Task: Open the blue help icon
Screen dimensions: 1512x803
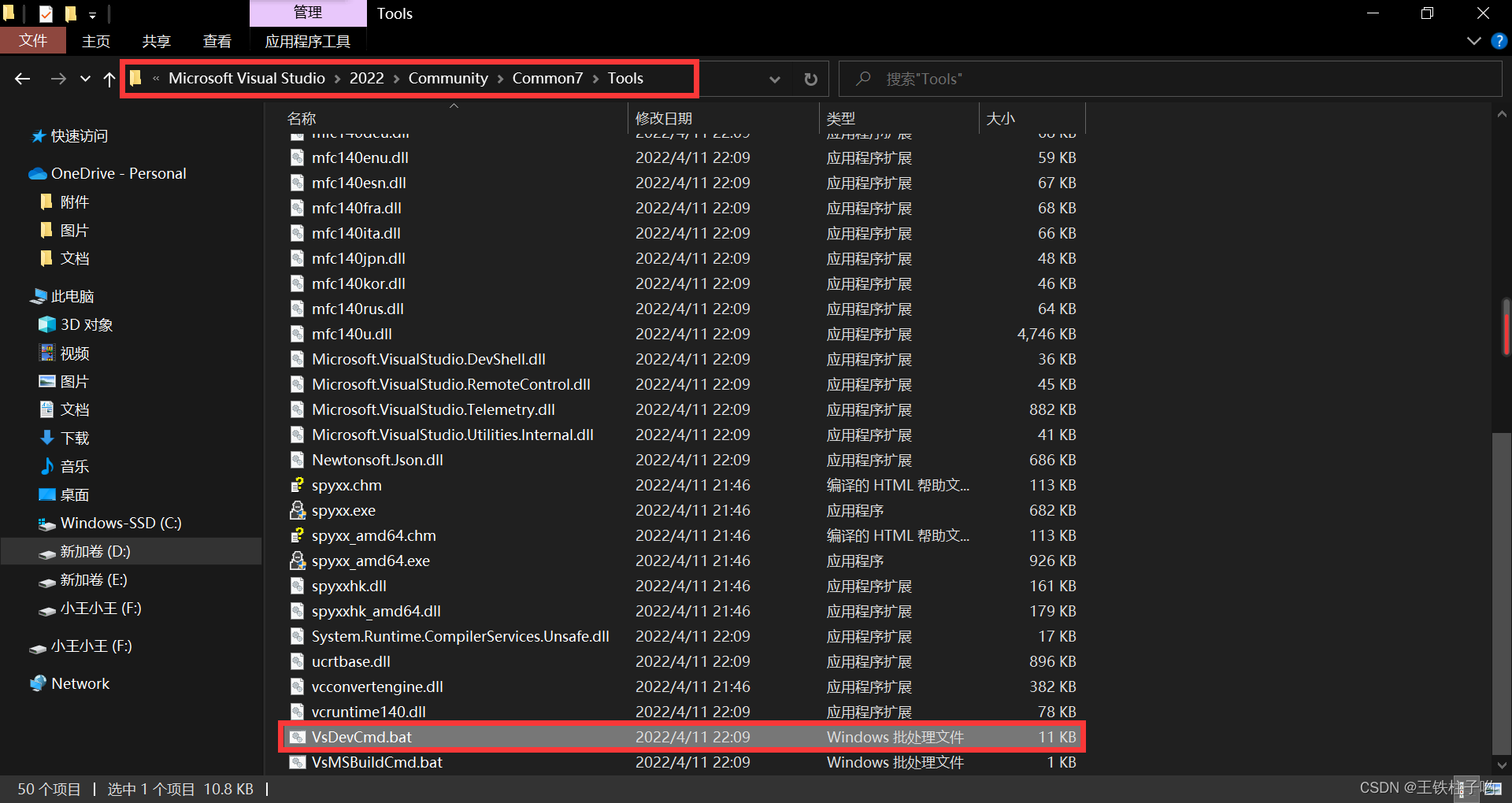Action: pyautogui.click(x=1499, y=41)
